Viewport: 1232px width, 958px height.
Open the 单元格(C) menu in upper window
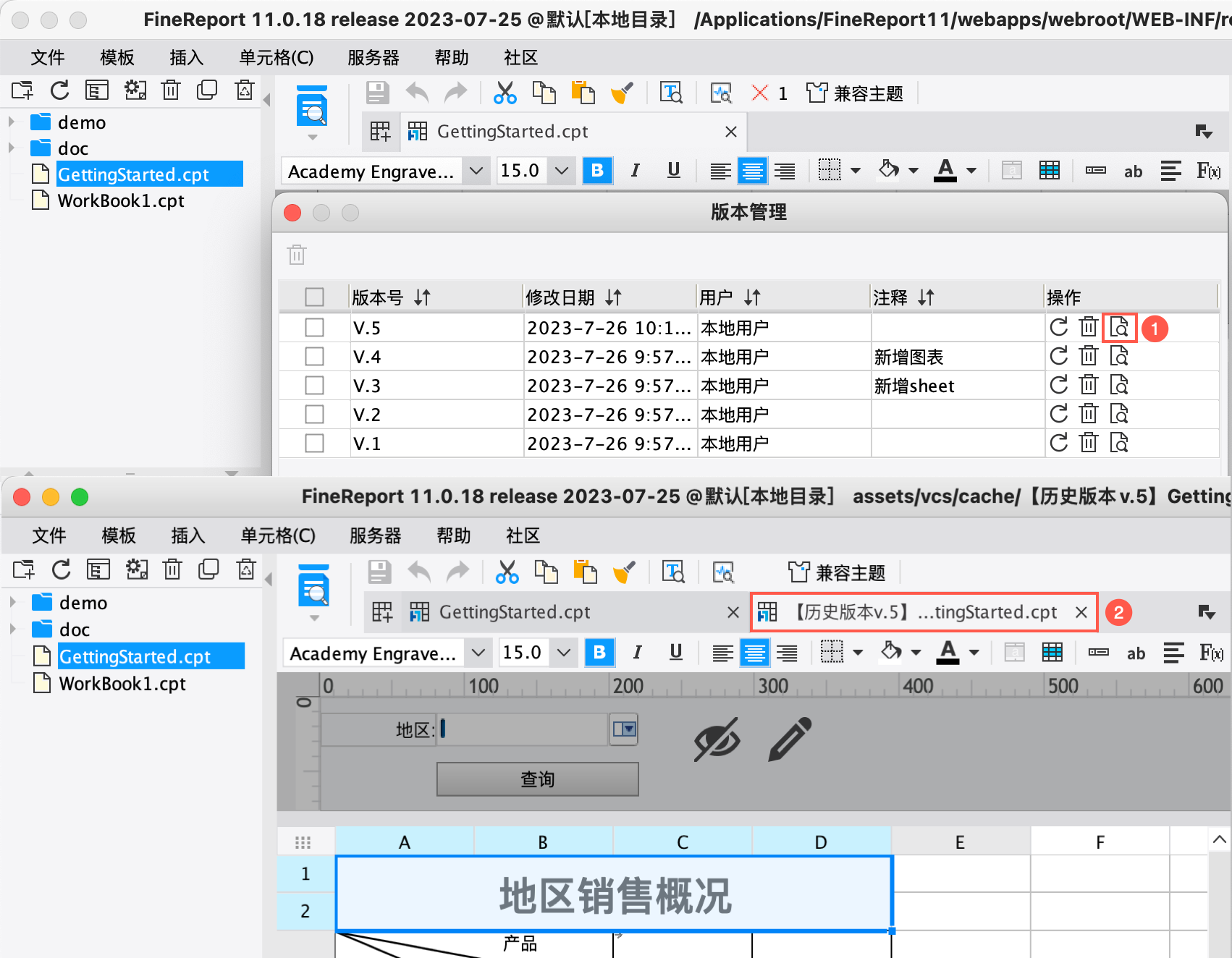point(277,57)
